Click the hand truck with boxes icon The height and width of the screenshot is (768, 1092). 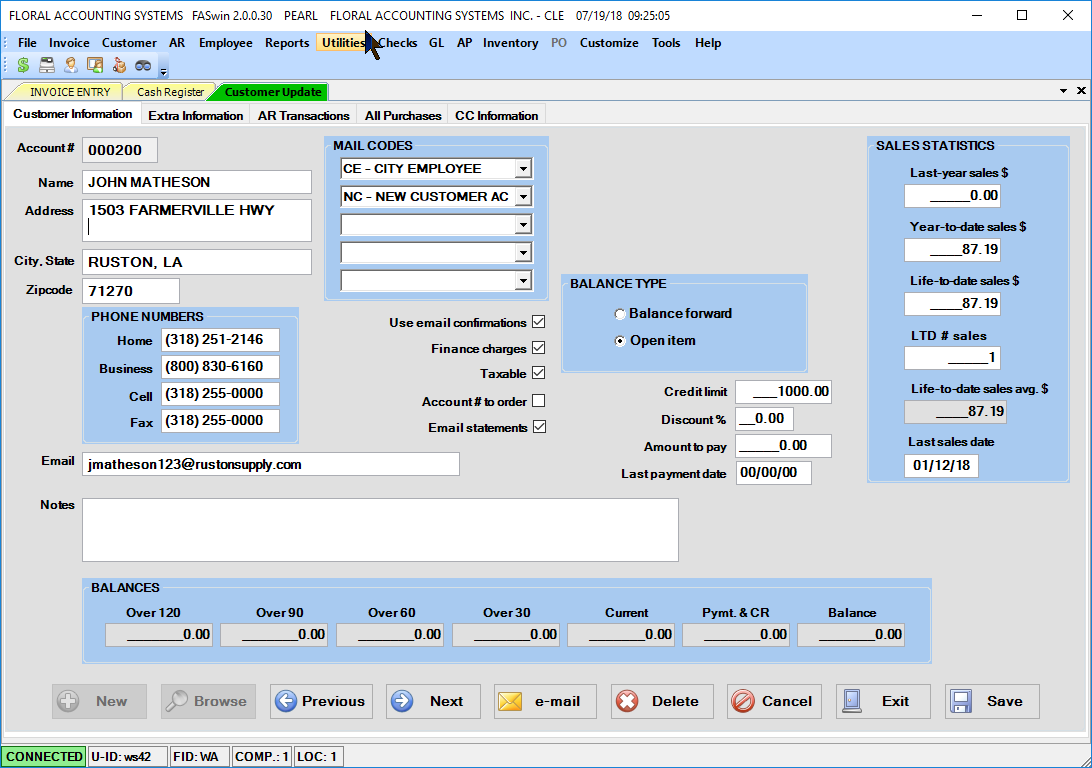click(x=119, y=65)
